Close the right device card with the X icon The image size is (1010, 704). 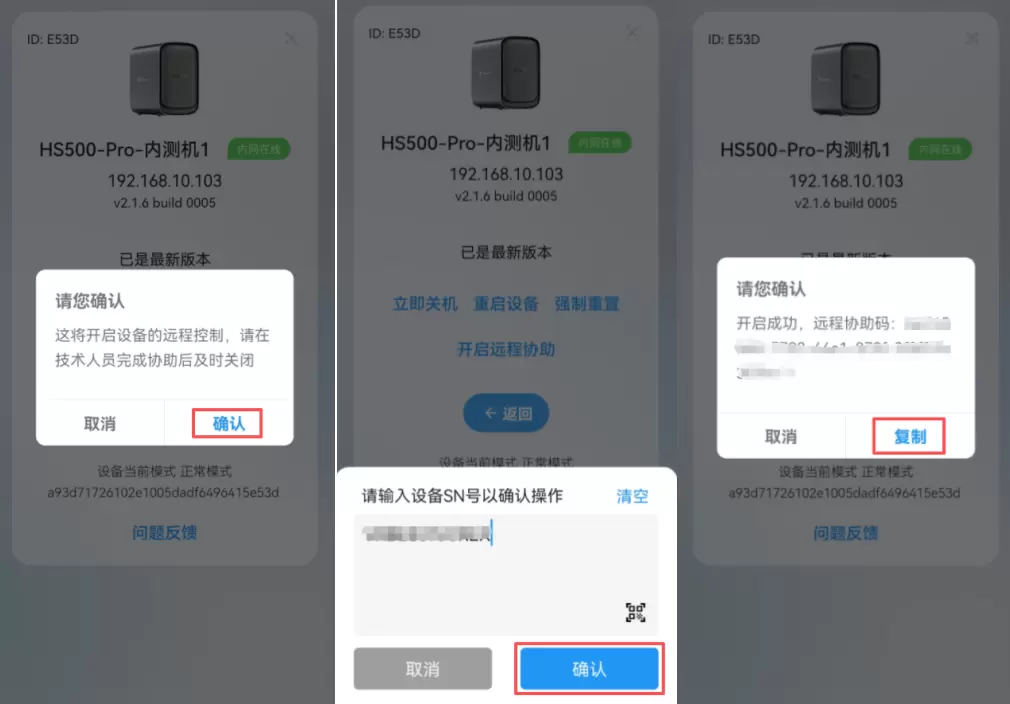[972, 39]
